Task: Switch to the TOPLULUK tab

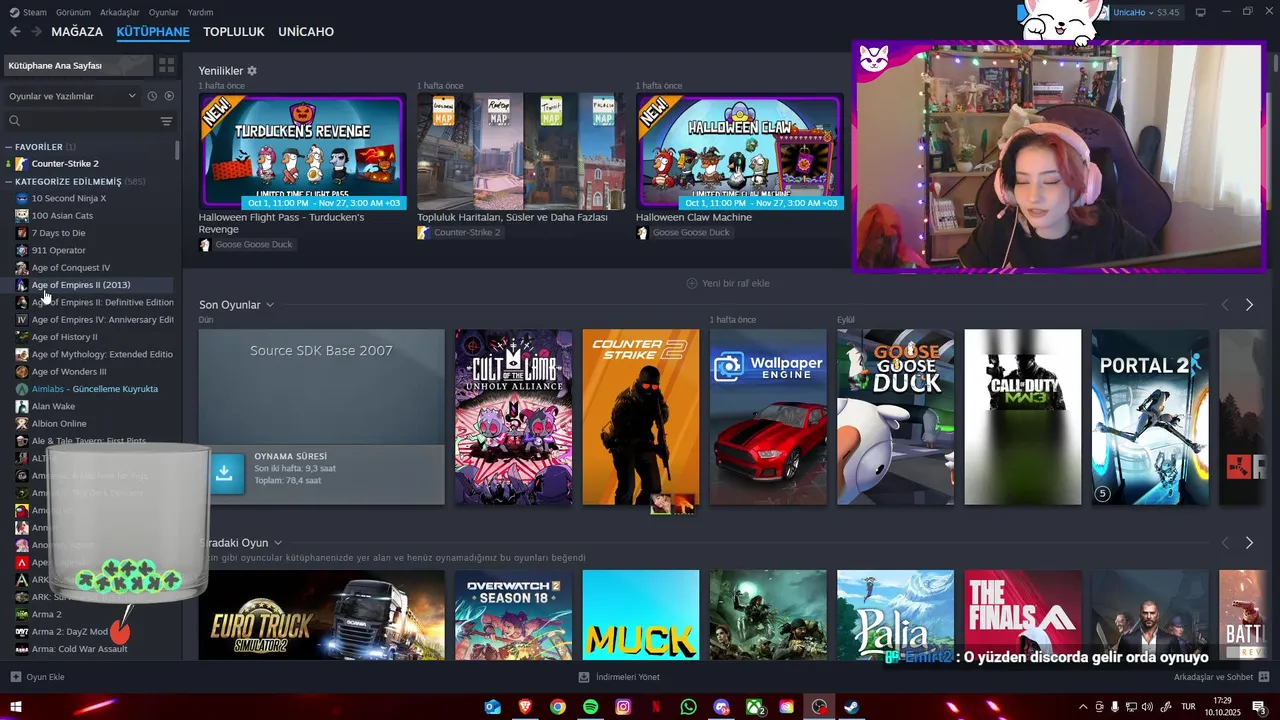Action: (x=234, y=32)
